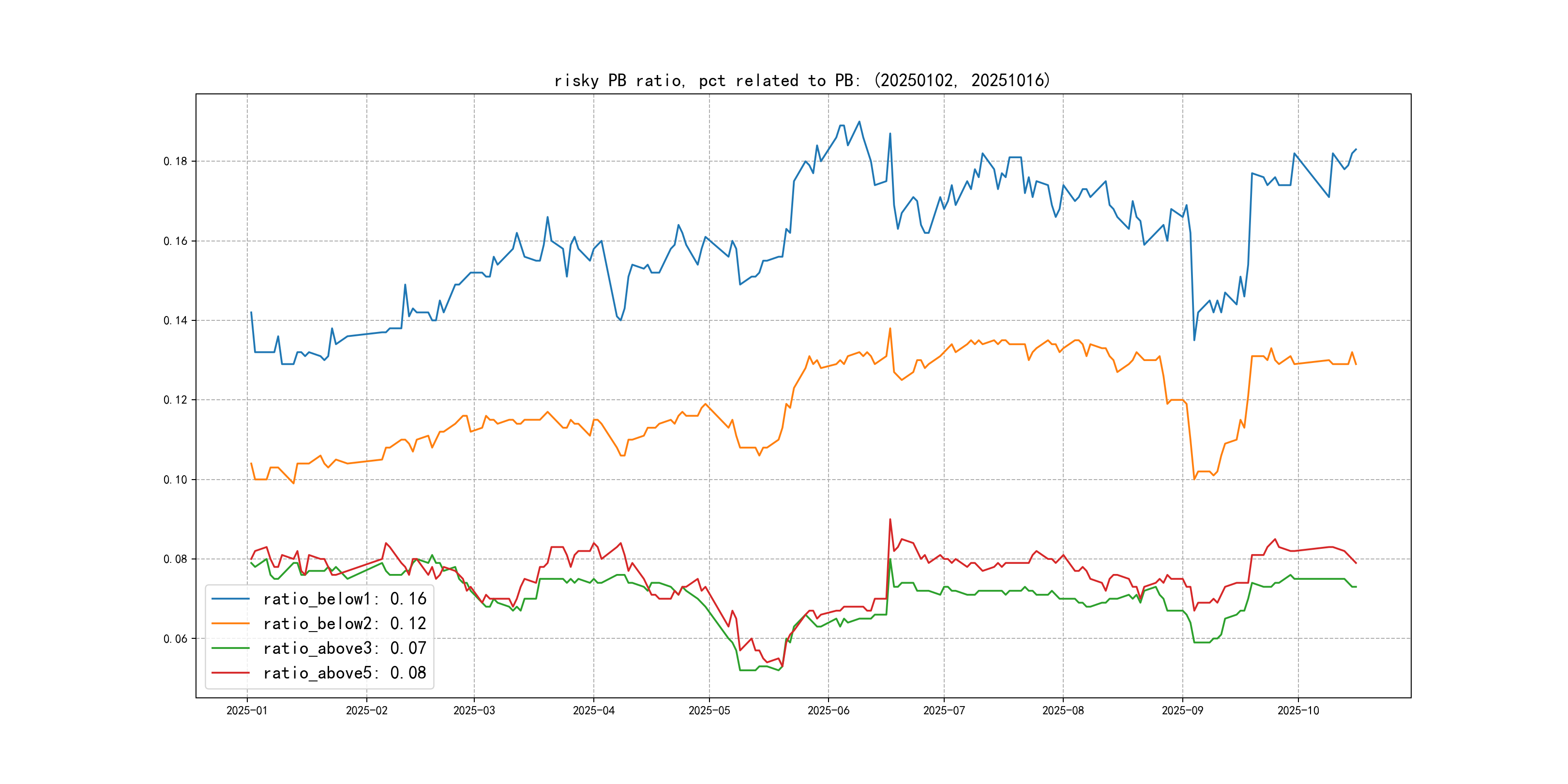
Task: Click the ratio_below1 legend label
Action: [x=345, y=599]
